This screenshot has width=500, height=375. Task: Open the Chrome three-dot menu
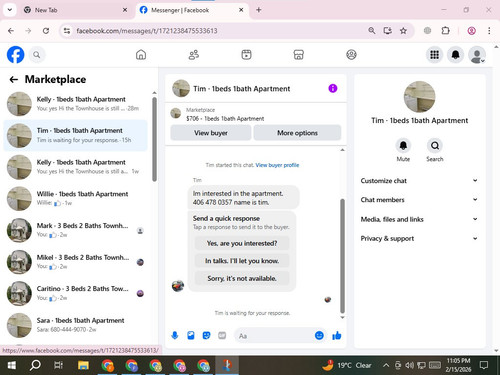coord(489,31)
